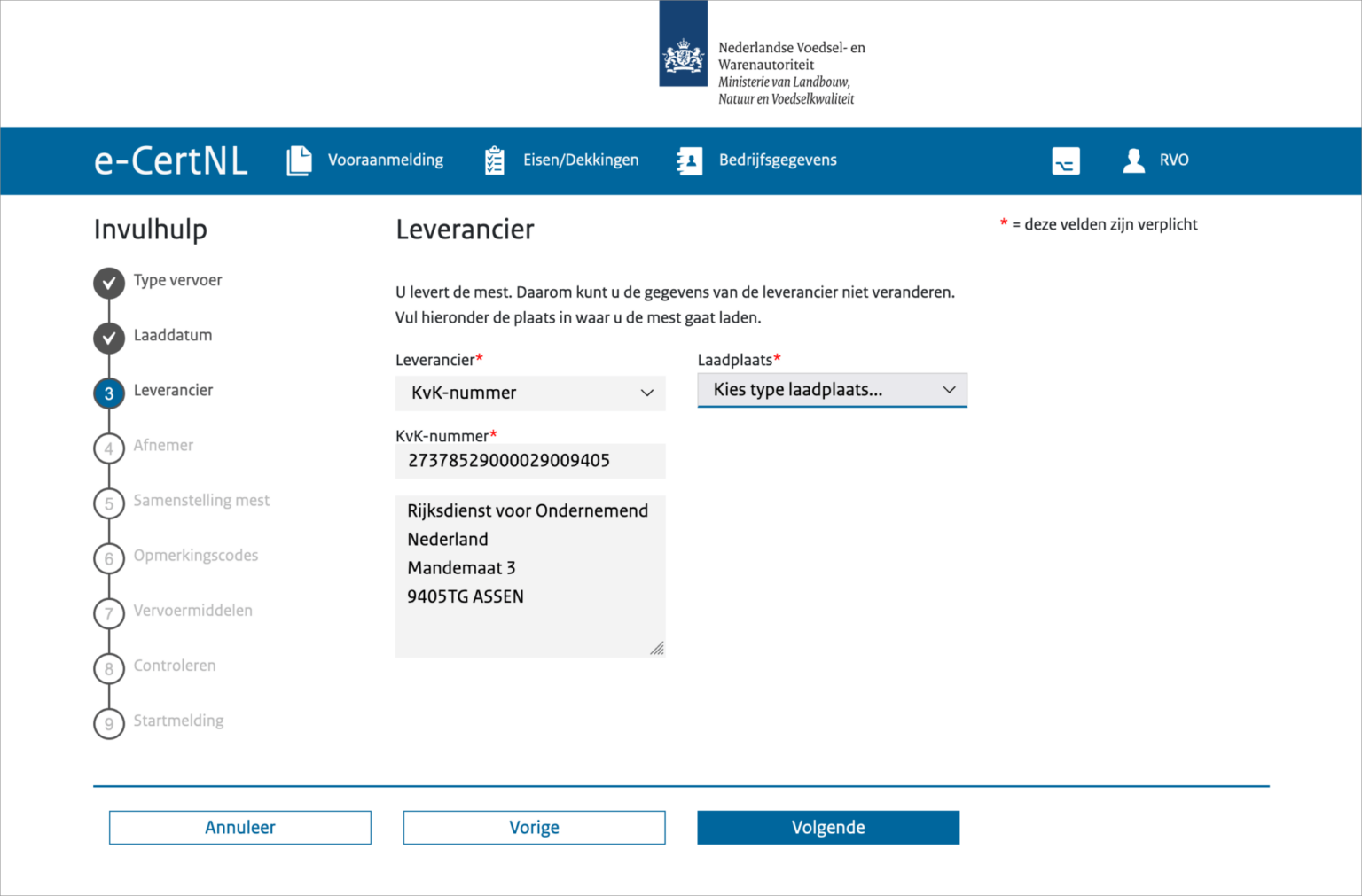Click the completed checkmark for Type vervoer
This screenshot has height=896, width=1362.
click(x=108, y=283)
